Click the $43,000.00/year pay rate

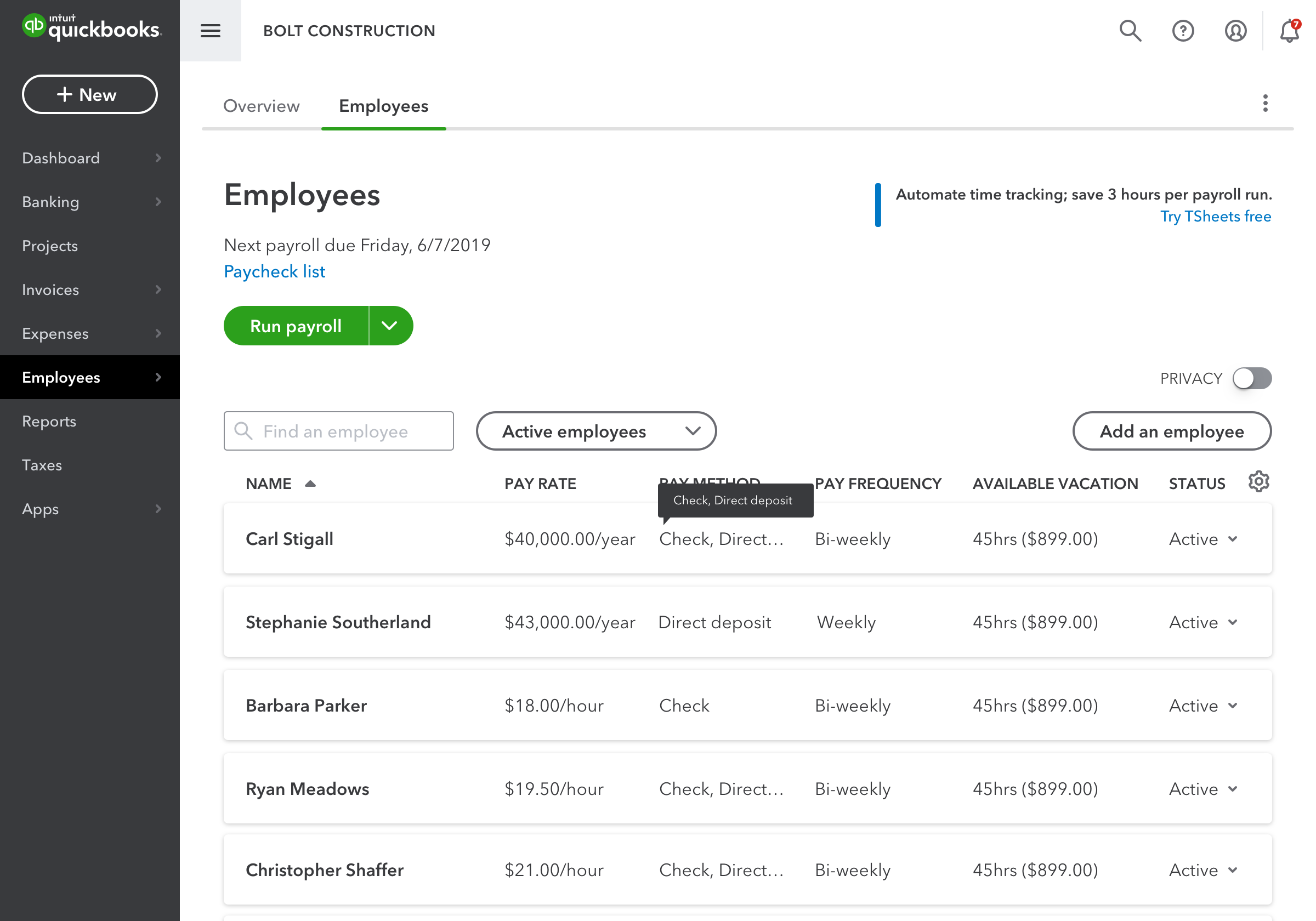(x=570, y=622)
